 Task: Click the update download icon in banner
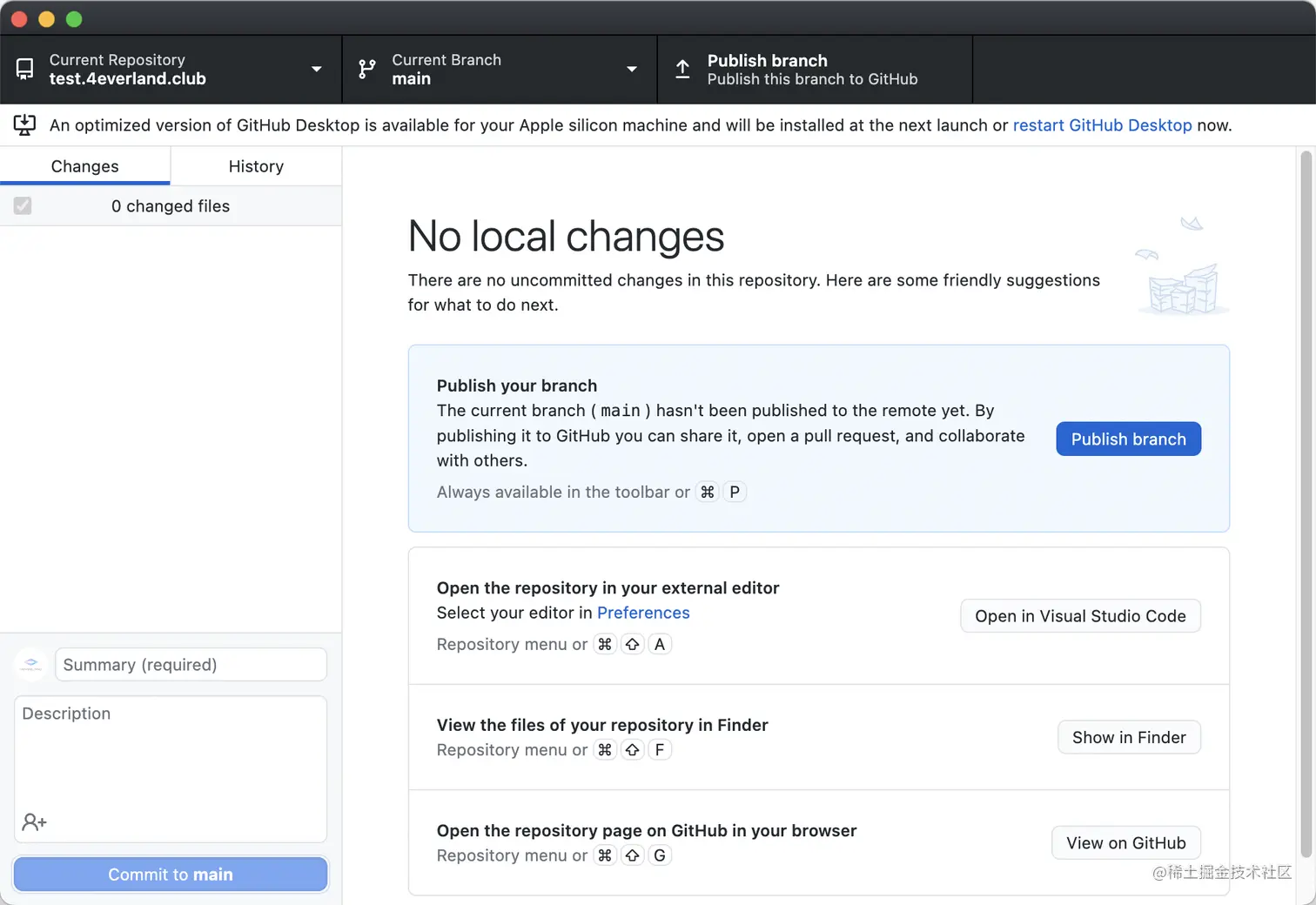[24, 125]
